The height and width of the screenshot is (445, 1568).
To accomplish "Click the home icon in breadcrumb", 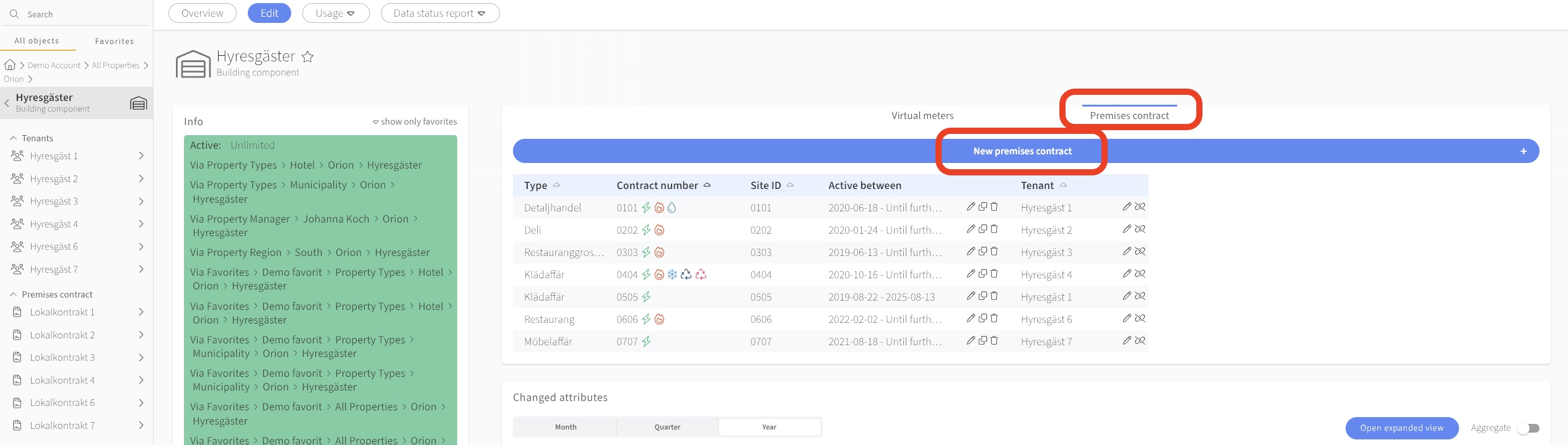I will pos(10,65).
